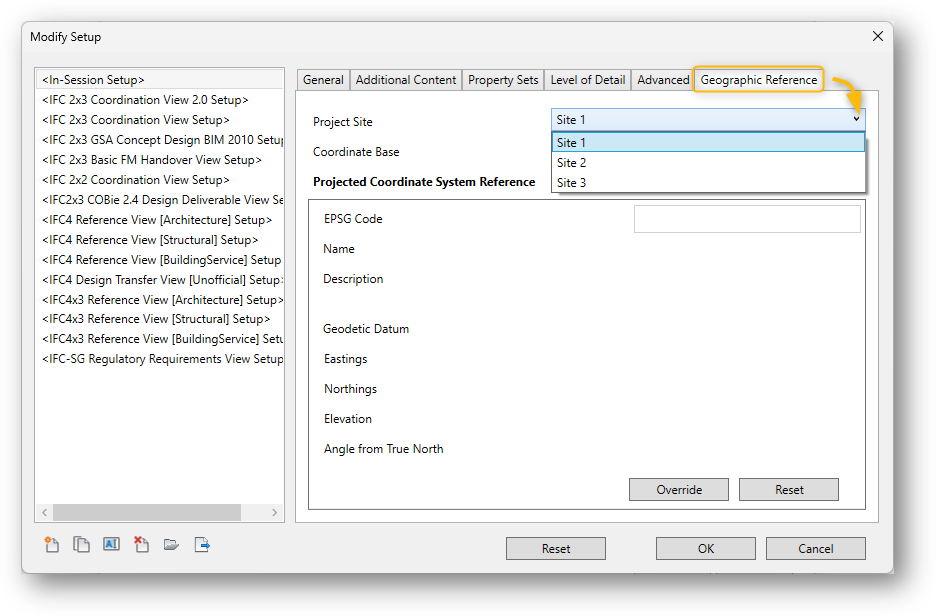Click Reset inside the coordinate reference box
The width and height of the screenshot is (936, 616).
click(x=789, y=489)
